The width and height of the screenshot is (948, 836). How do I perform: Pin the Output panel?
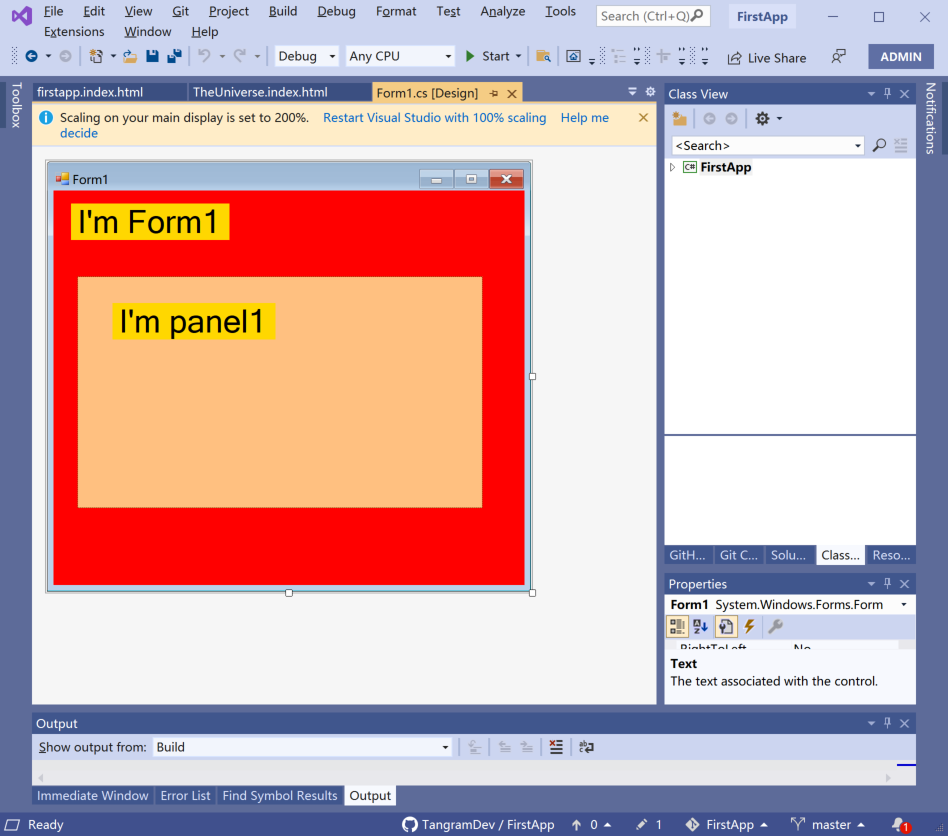888,723
